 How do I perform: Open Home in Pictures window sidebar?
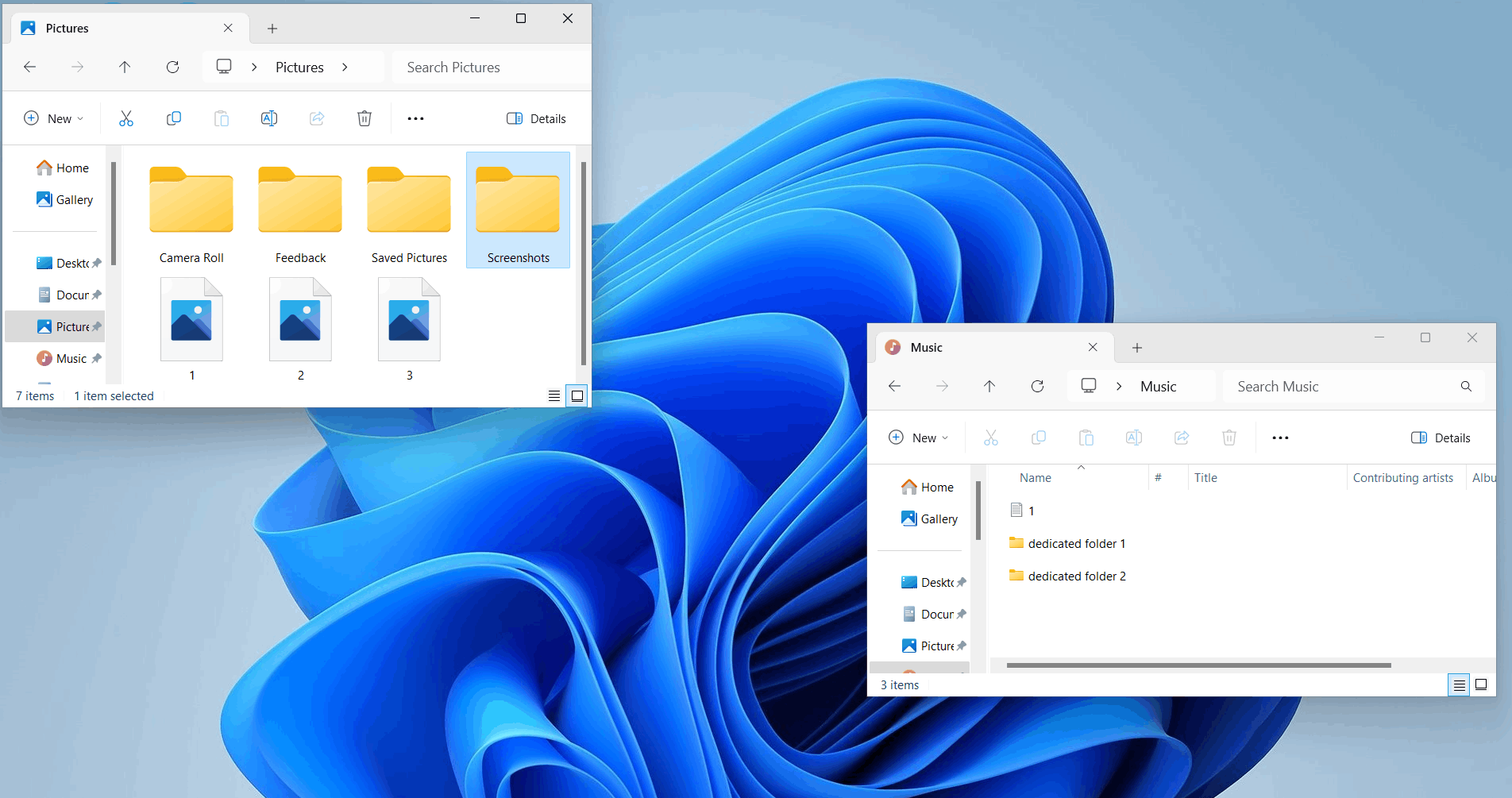(63, 168)
